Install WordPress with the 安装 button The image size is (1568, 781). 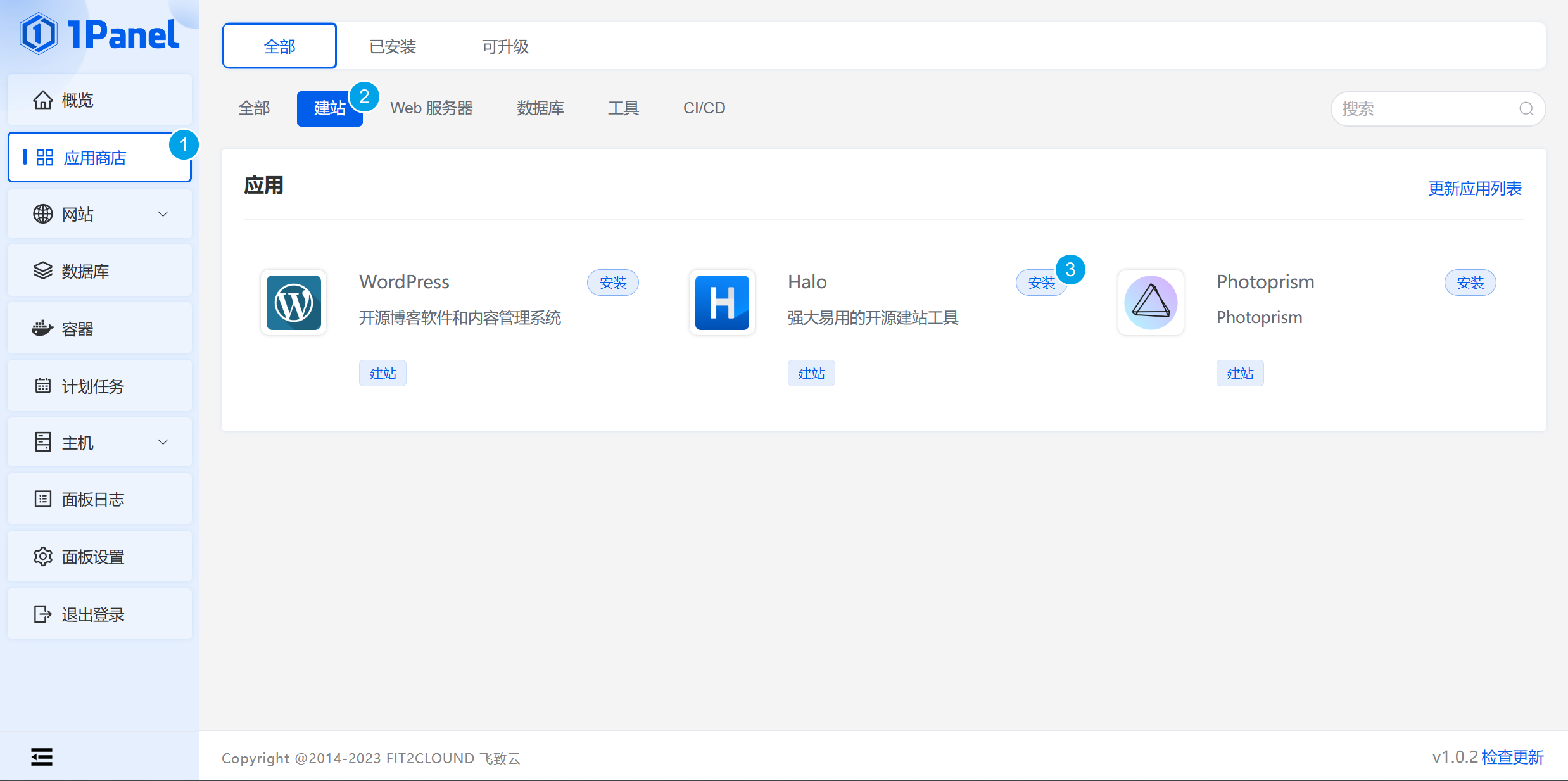pyautogui.click(x=612, y=283)
